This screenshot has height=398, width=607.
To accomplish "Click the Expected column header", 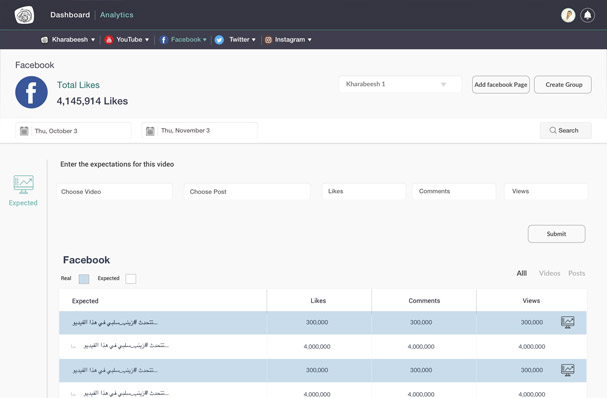I will [x=85, y=301].
